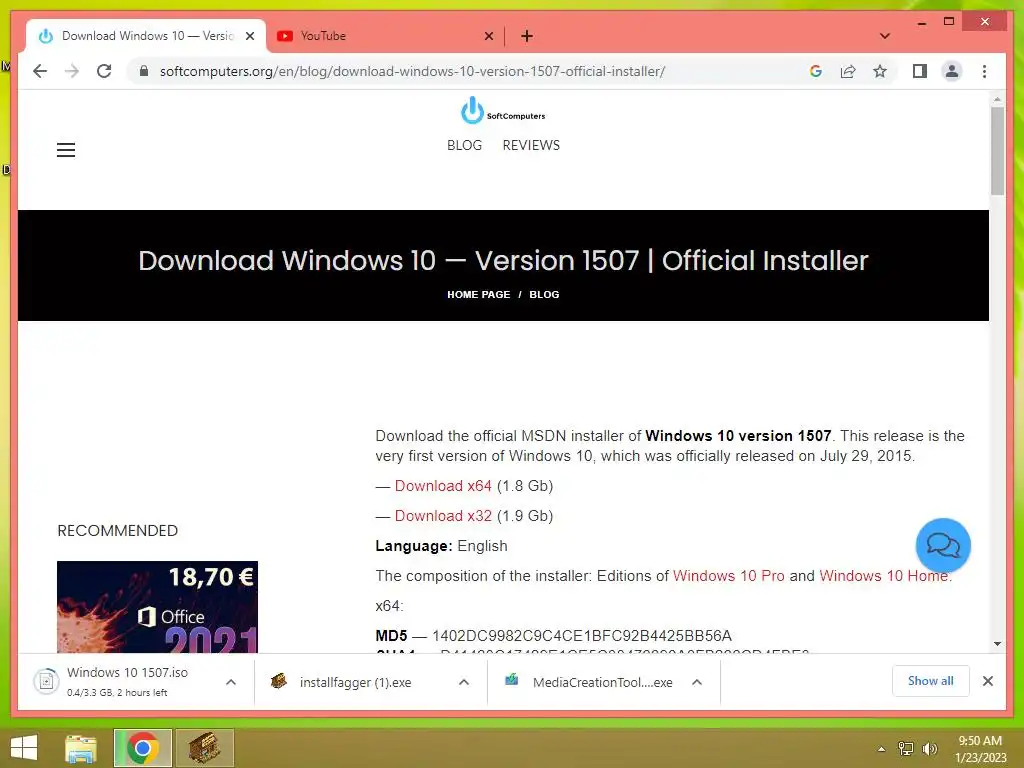Open File Explorer from taskbar
Viewport: 1024px width, 768px height.
81,748
